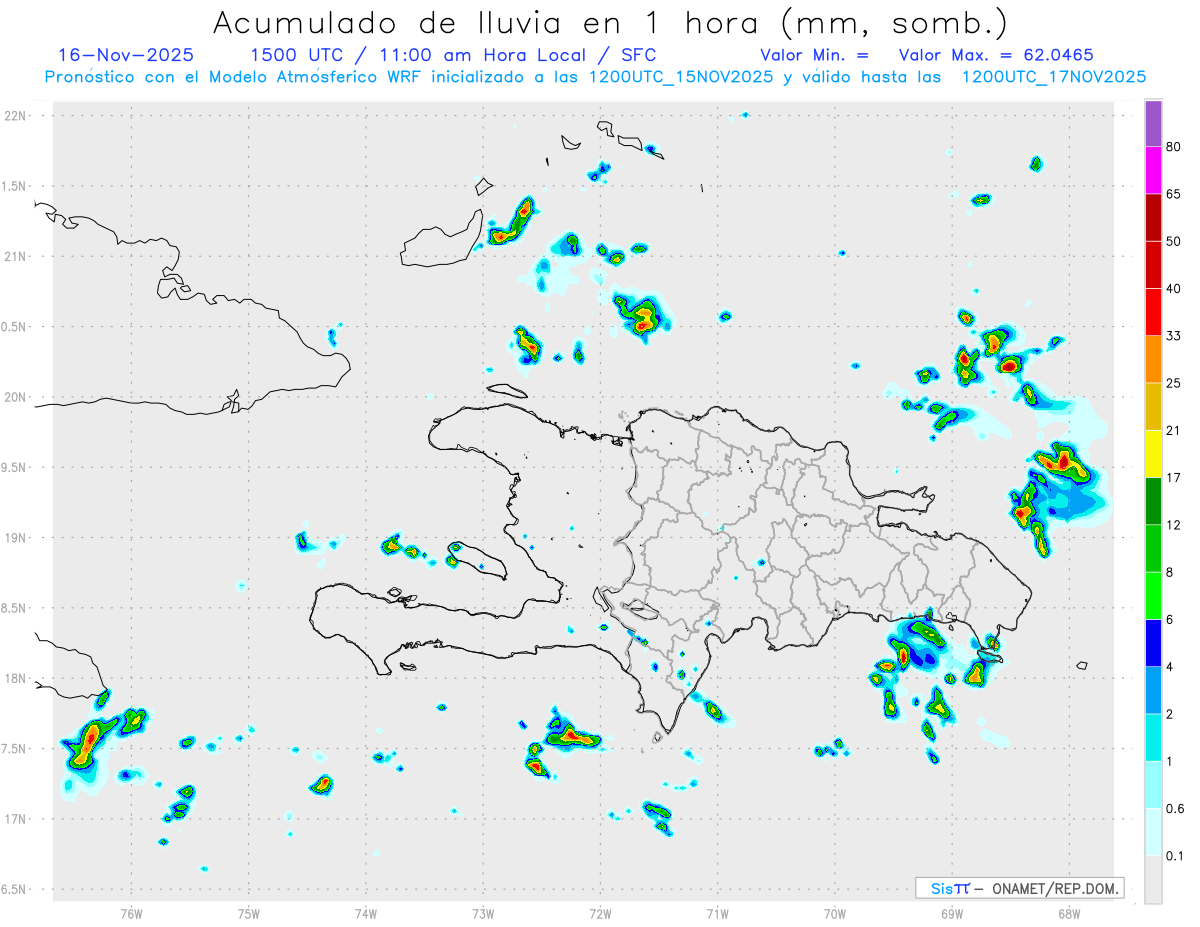The width and height of the screenshot is (1200, 927).
Task: Pick the purple swatch above 80
Action: (1153, 123)
